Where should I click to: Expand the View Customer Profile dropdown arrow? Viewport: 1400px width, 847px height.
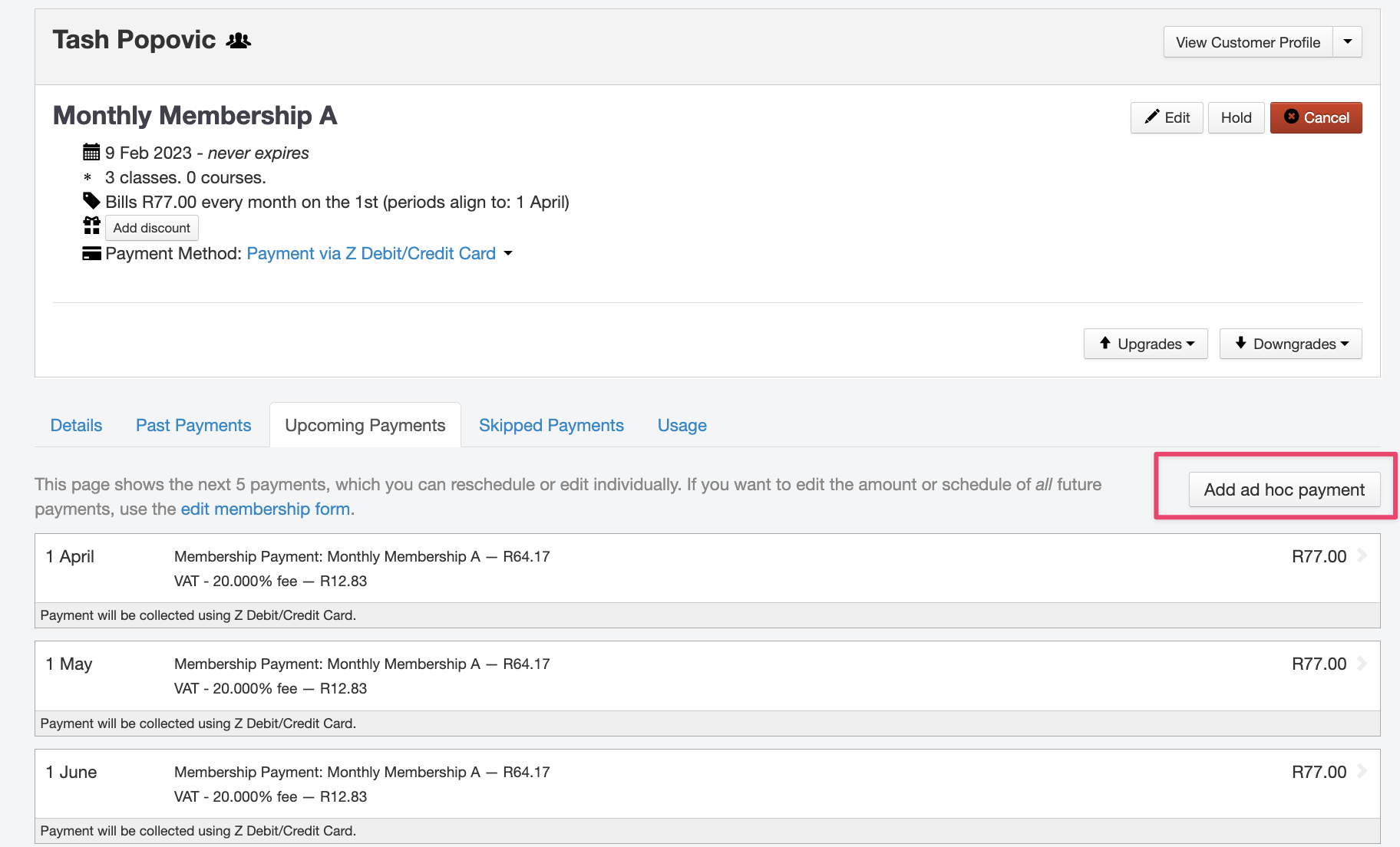pyautogui.click(x=1347, y=42)
